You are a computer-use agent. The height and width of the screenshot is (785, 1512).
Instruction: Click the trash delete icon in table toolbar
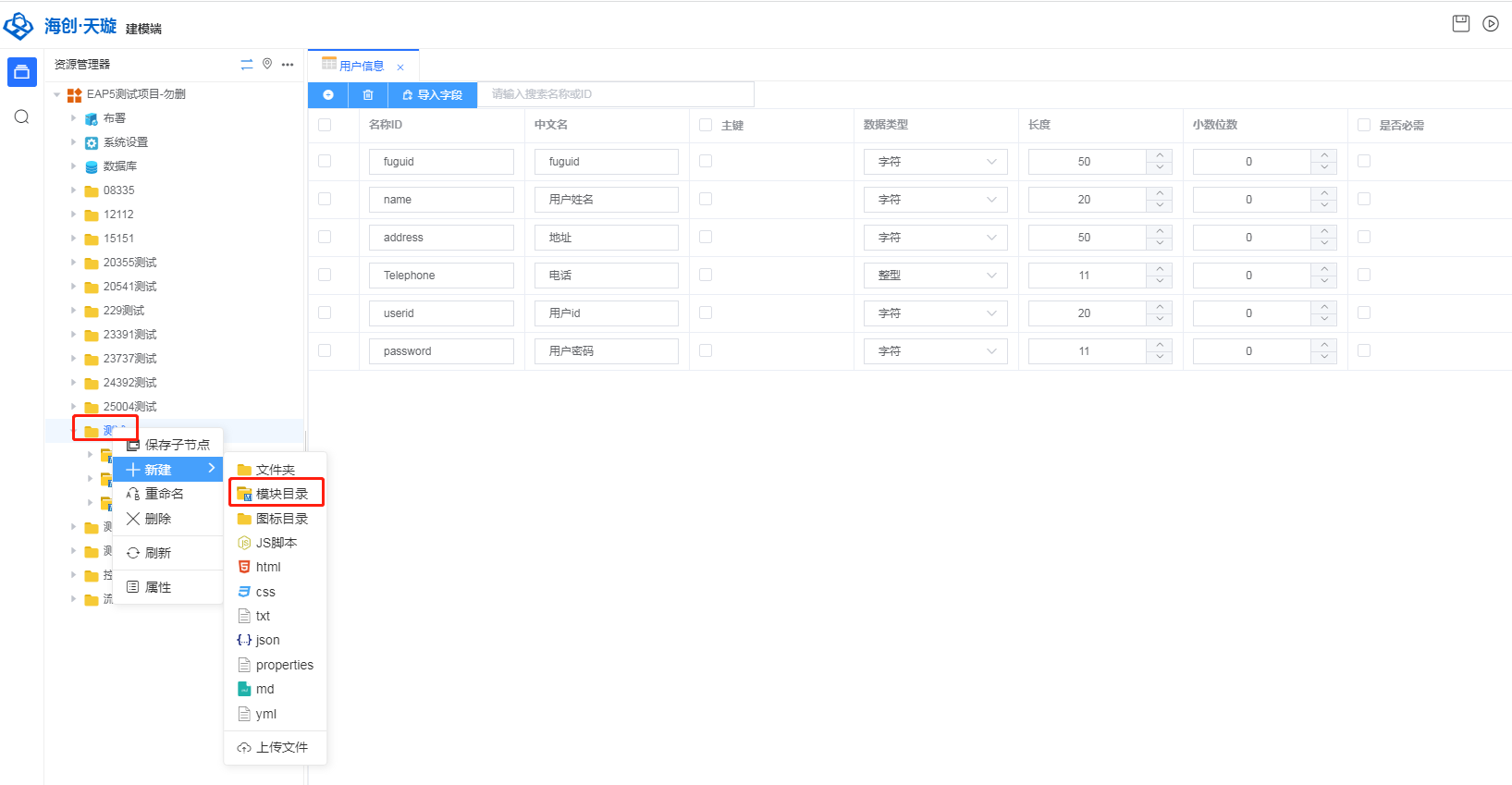pyautogui.click(x=368, y=95)
